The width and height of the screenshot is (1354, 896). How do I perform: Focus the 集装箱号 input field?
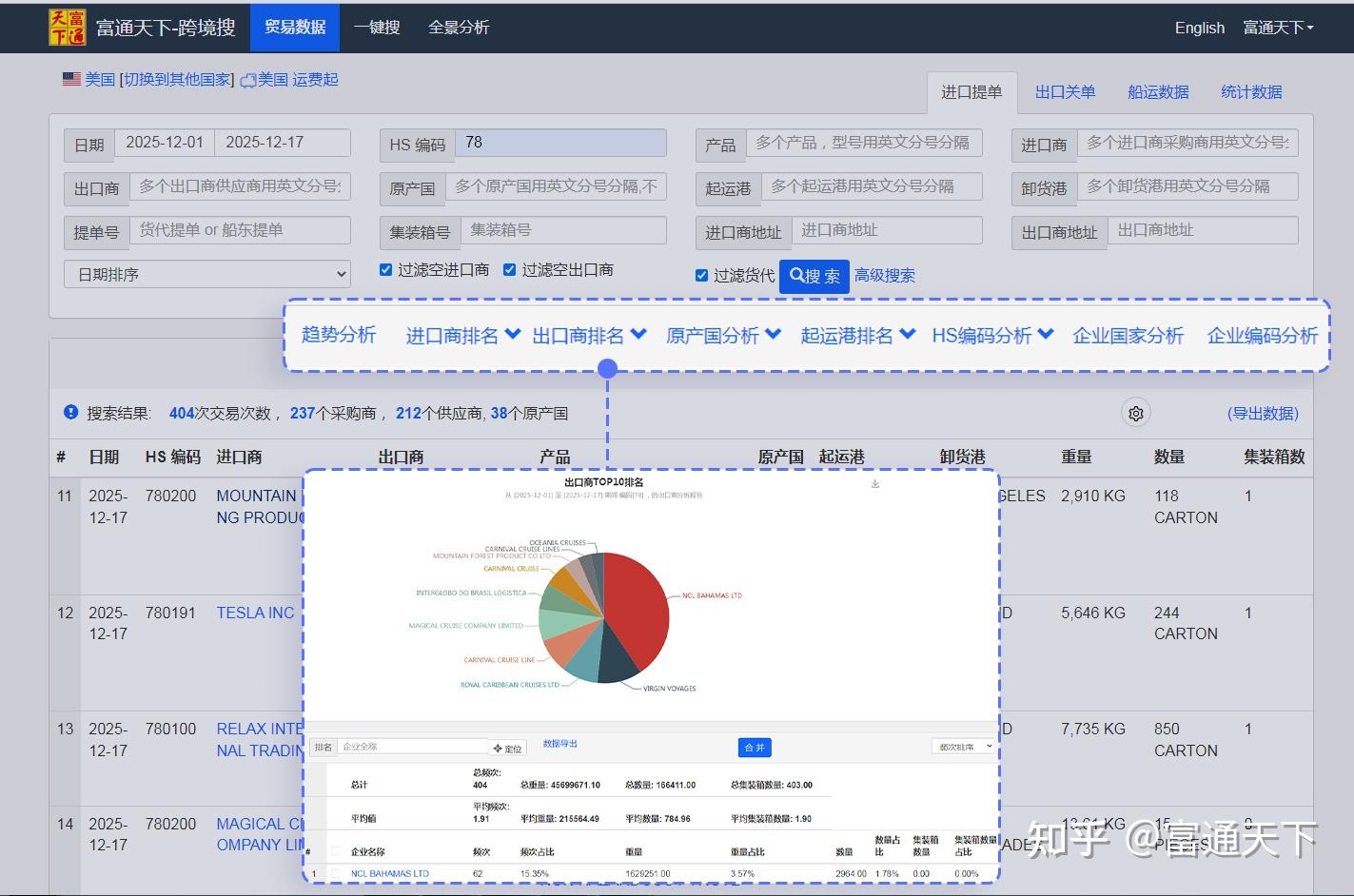pyautogui.click(x=563, y=230)
